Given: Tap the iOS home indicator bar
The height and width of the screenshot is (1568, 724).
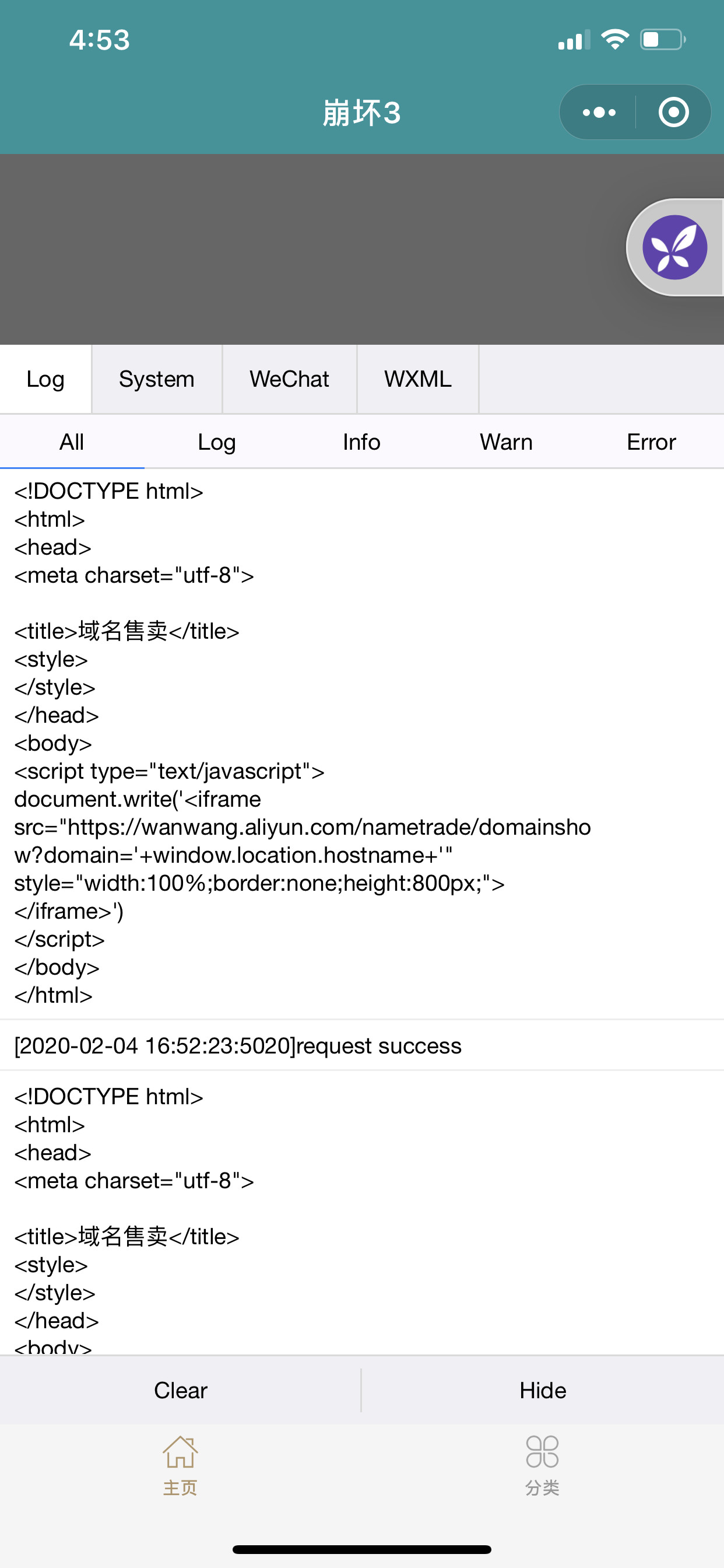Looking at the screenshot, I should pos(362,1549).
